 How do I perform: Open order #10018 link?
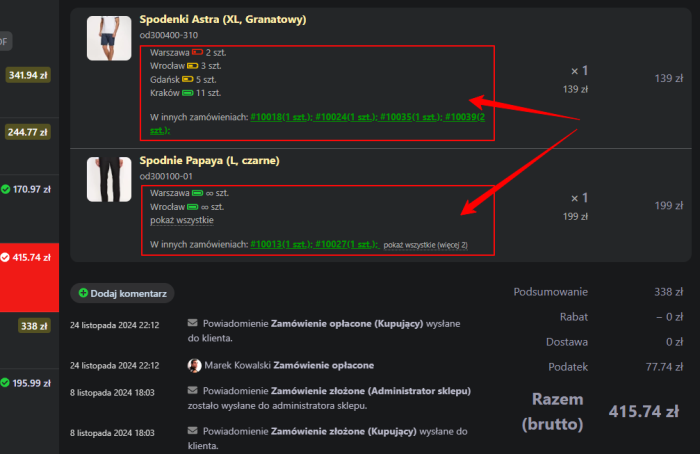(x=280, y=118)
